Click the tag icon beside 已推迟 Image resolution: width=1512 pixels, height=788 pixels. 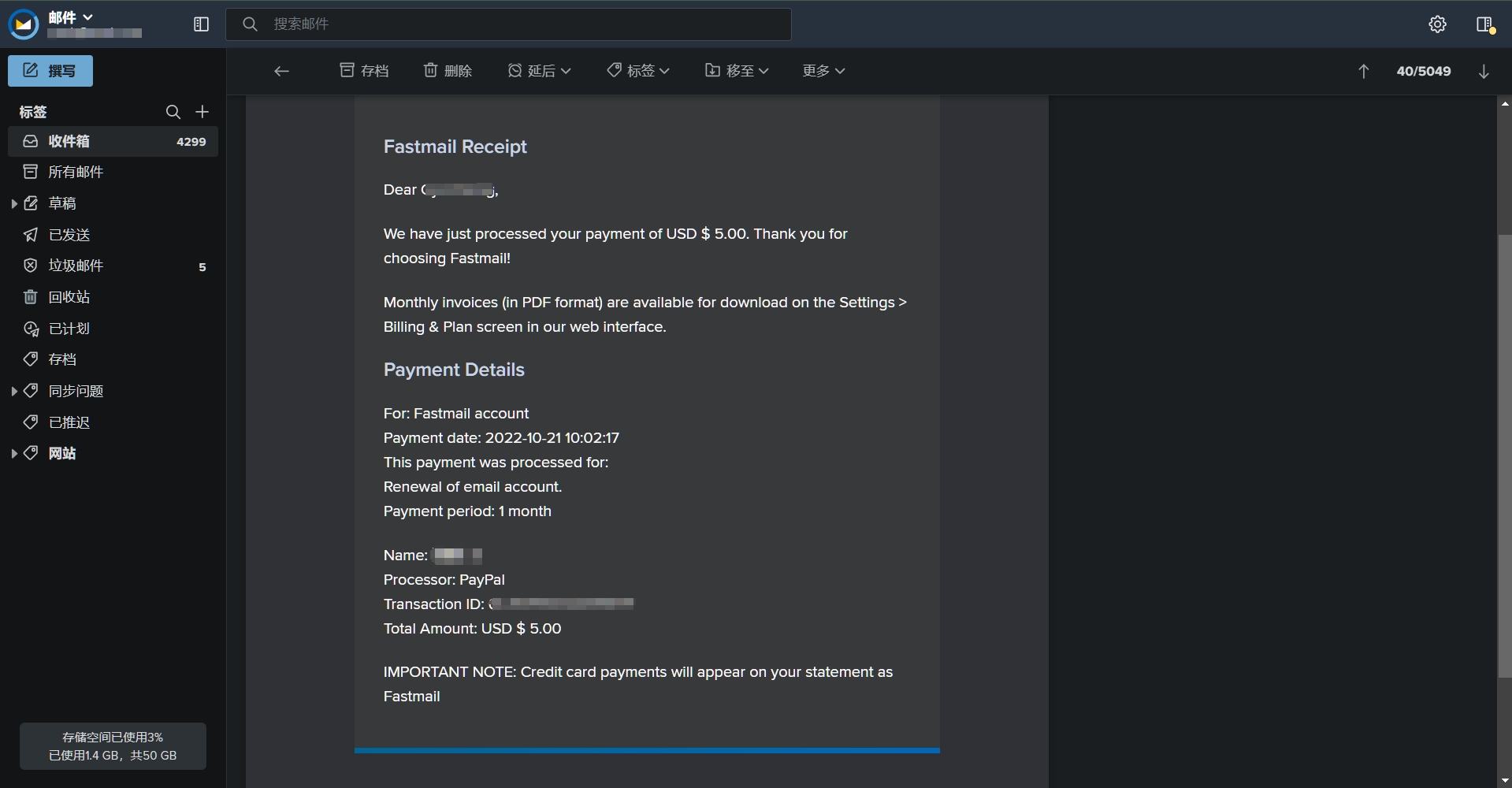(x=31, y=422)
